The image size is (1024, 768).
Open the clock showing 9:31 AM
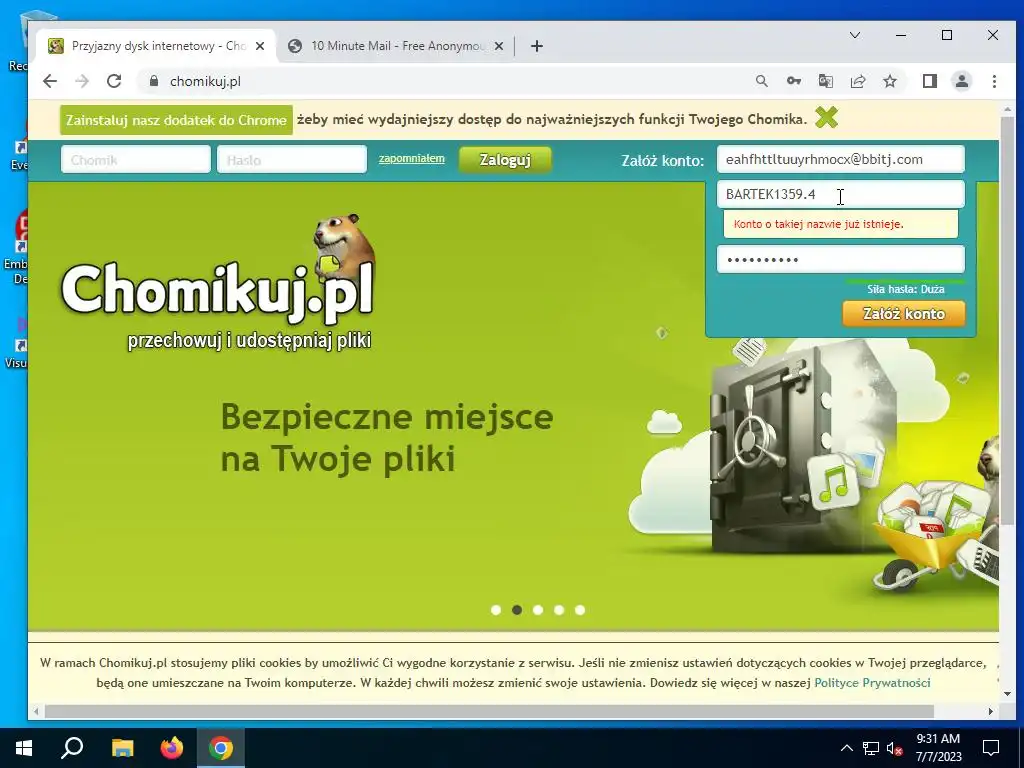(x=938, y=748)
